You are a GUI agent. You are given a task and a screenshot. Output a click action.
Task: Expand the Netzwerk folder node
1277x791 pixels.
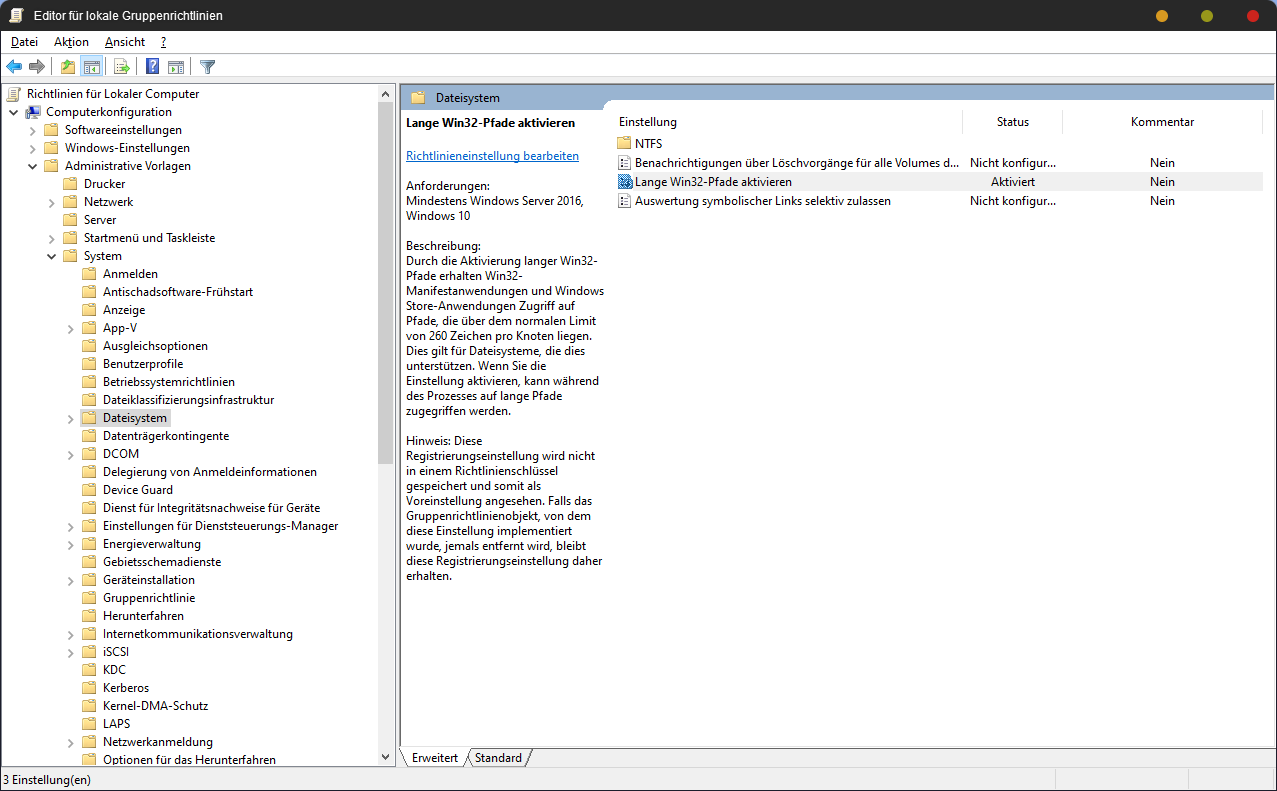[x=52, y=202]
